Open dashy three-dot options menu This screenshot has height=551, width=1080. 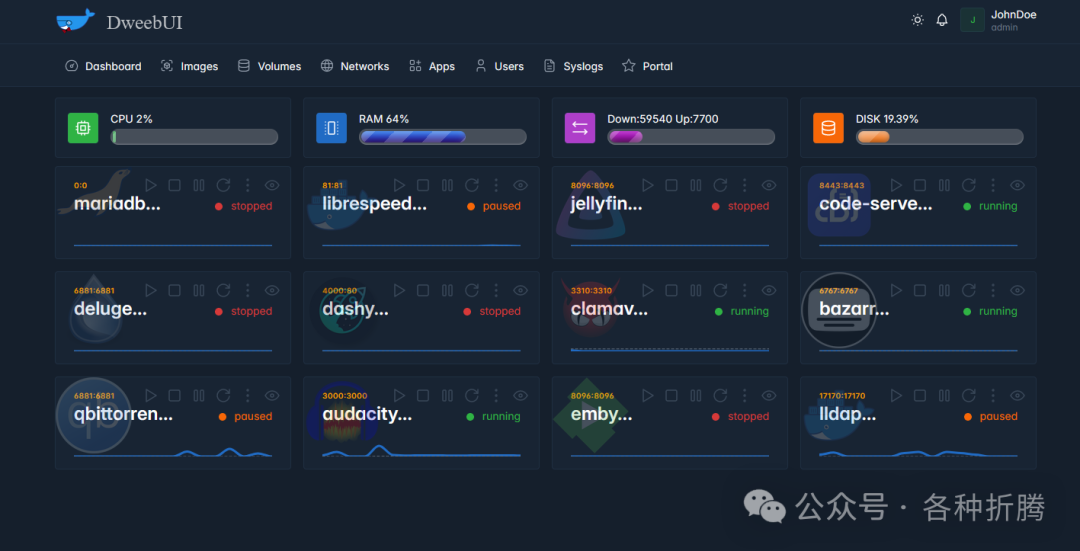point(496,291)
